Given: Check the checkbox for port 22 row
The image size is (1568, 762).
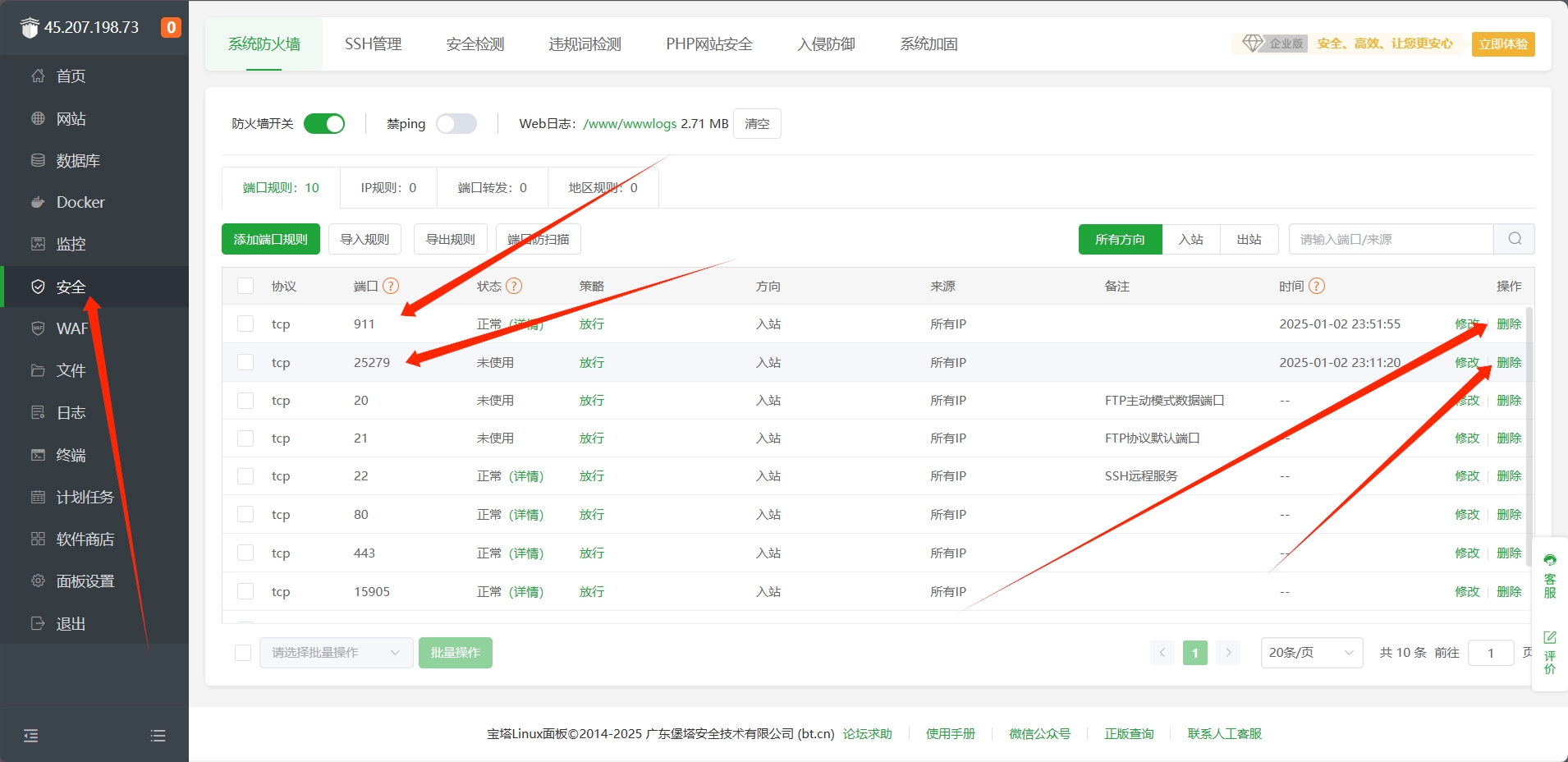Looking at the screenshot, I should point(245,475).
